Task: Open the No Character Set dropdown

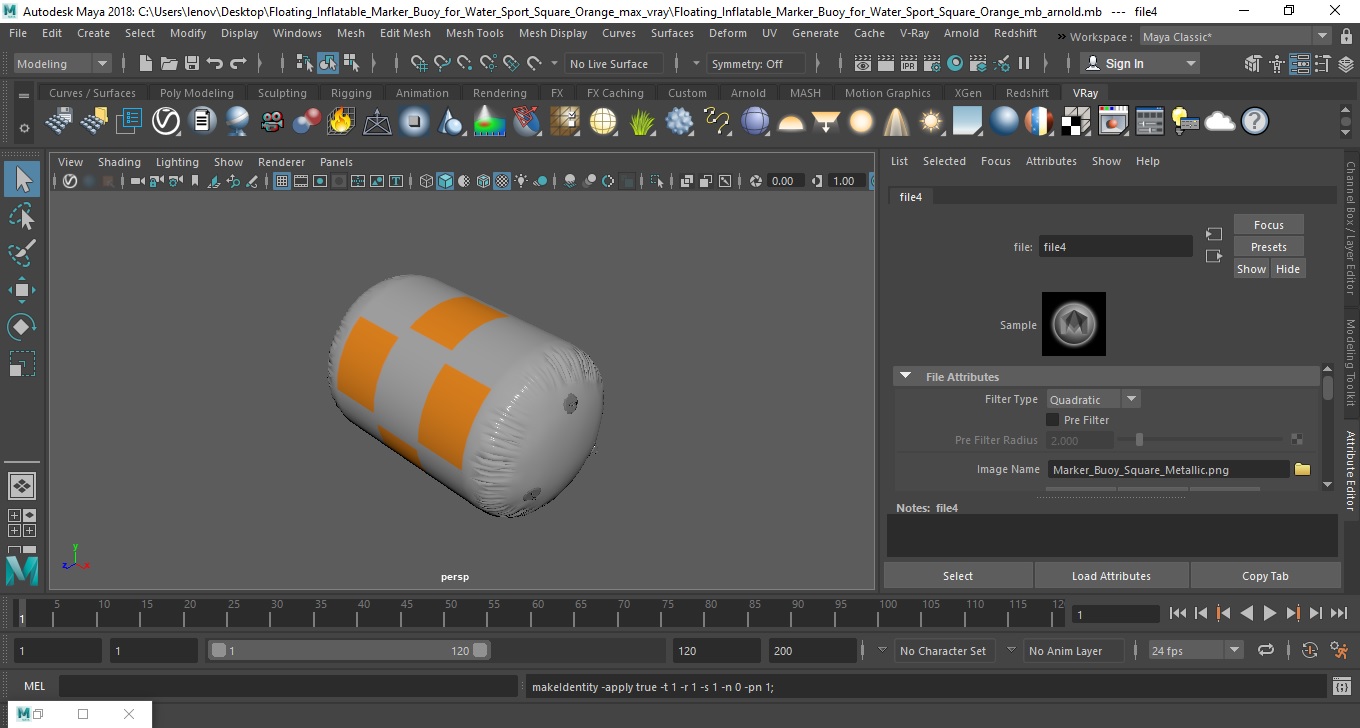Action: (945, 650)
